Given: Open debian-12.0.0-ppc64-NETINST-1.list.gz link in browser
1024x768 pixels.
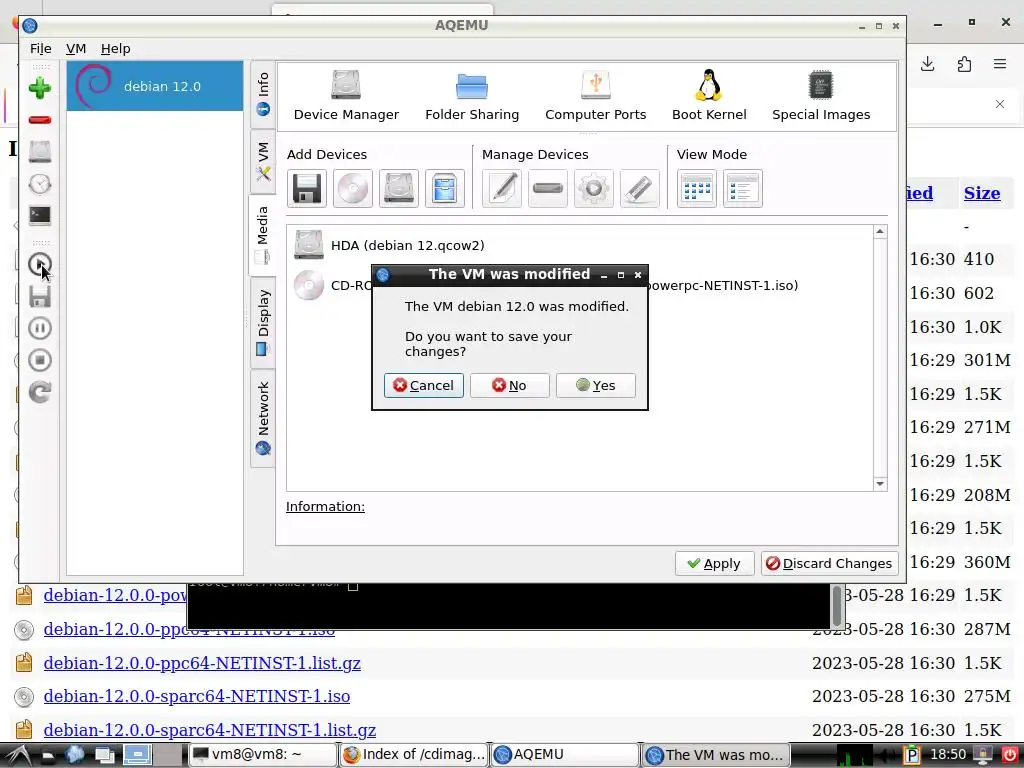Looking at the screenshot, I should 202,663.
